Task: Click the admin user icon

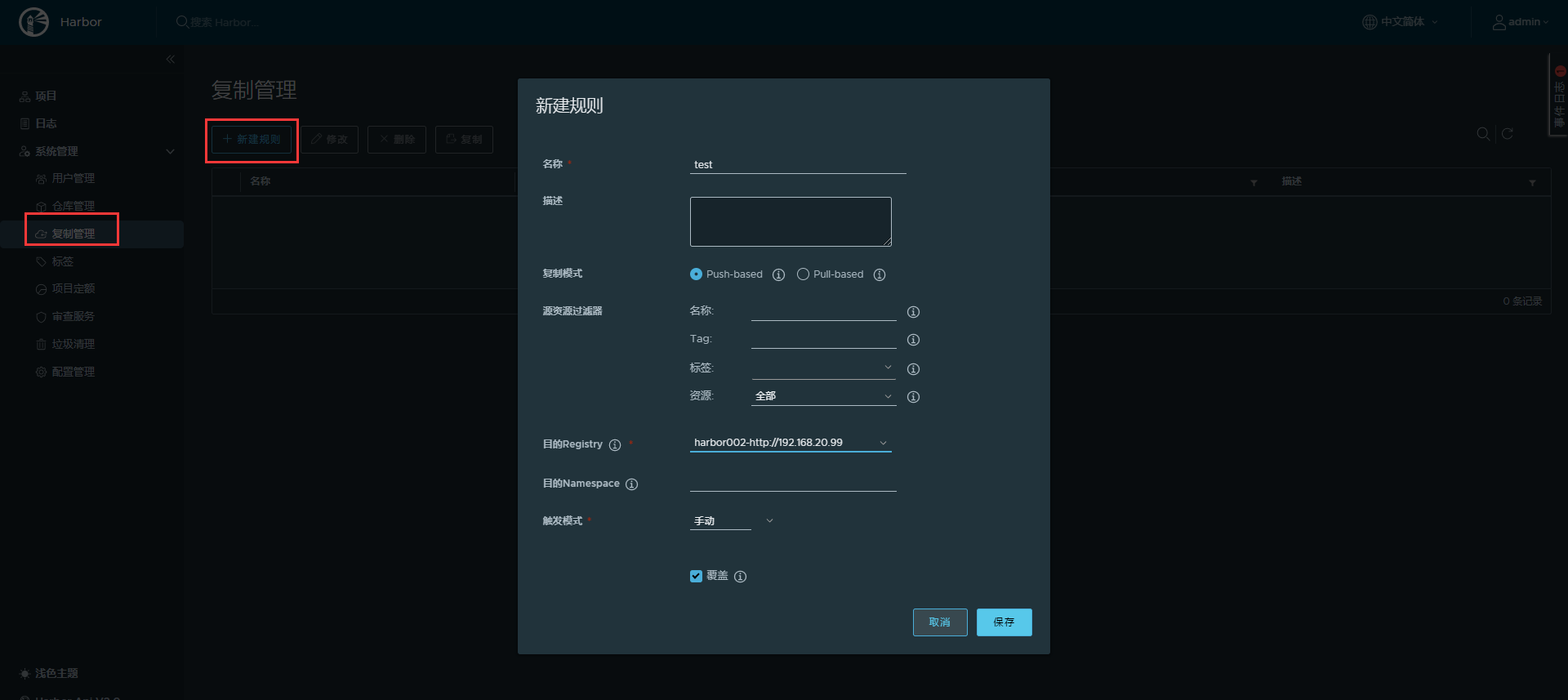Action: tap(1499, 22)
